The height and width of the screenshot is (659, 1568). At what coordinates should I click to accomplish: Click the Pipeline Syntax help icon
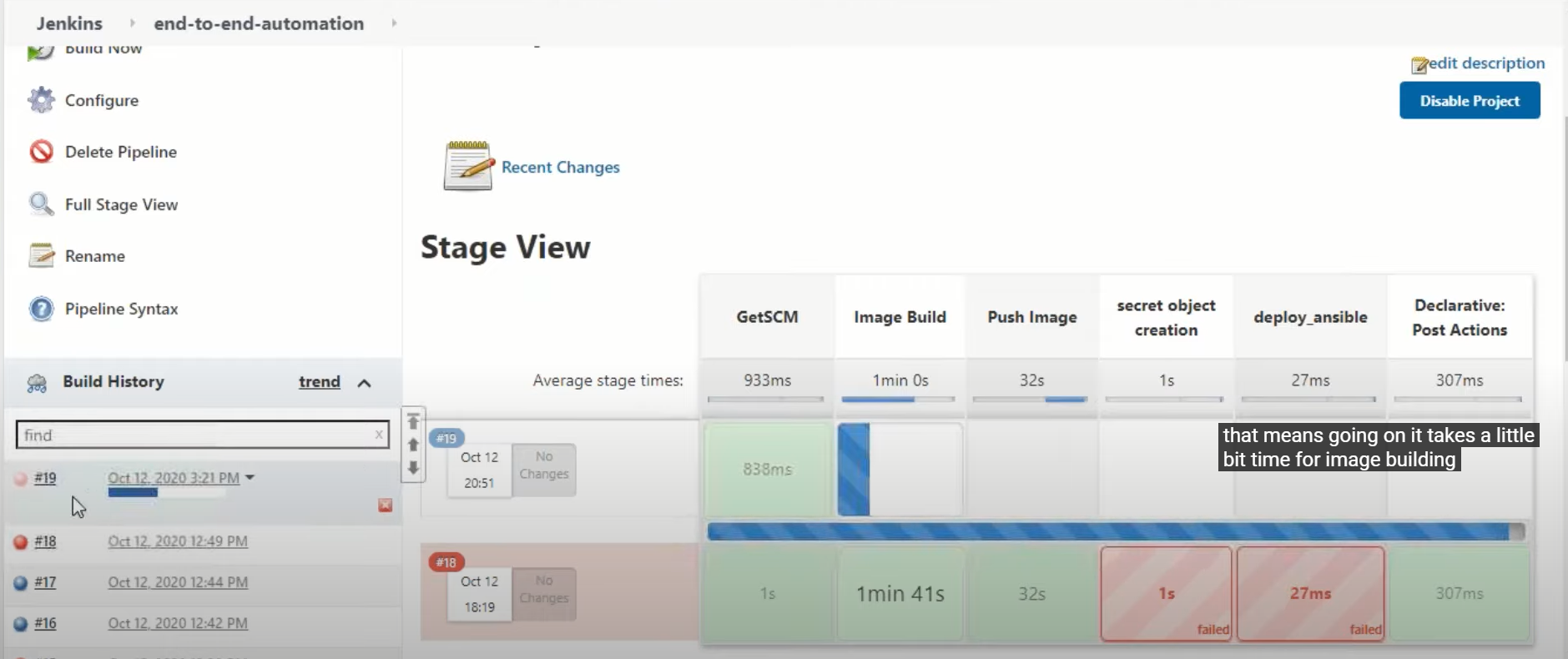pyautogui.click(x=41, y=309)
